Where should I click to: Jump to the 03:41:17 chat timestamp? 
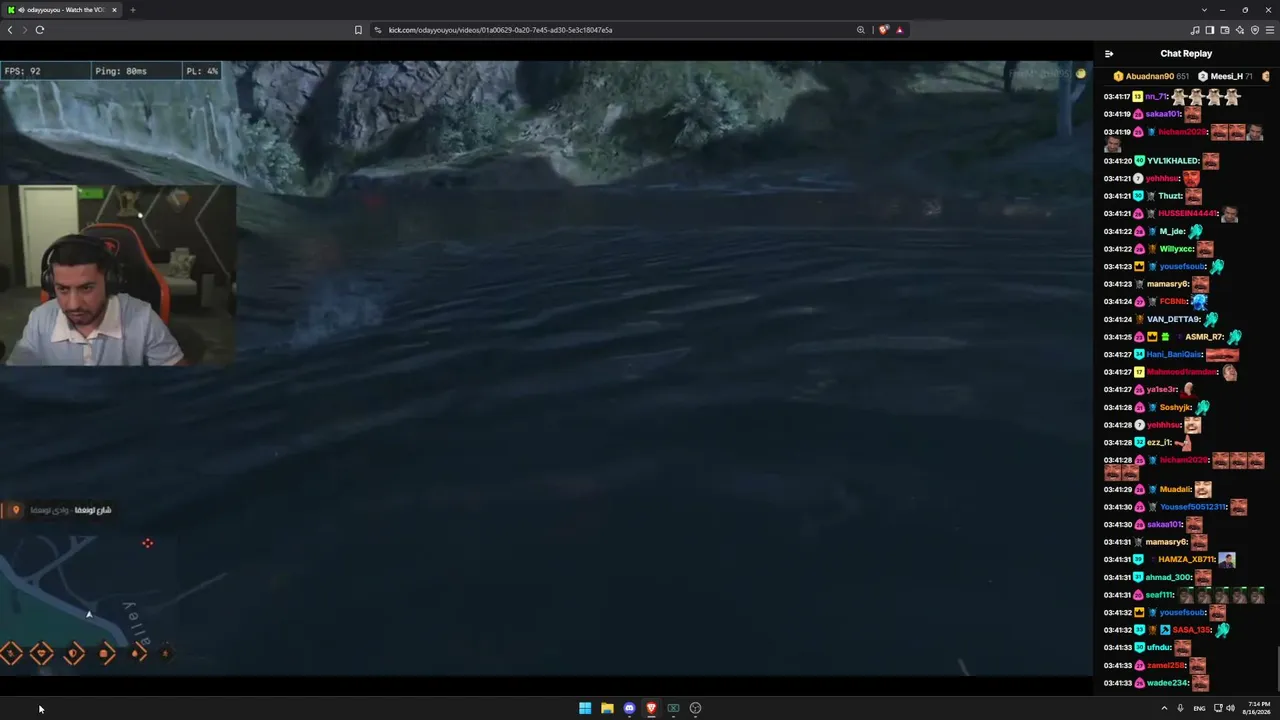pyautogui.click(x=1117, y=97)
